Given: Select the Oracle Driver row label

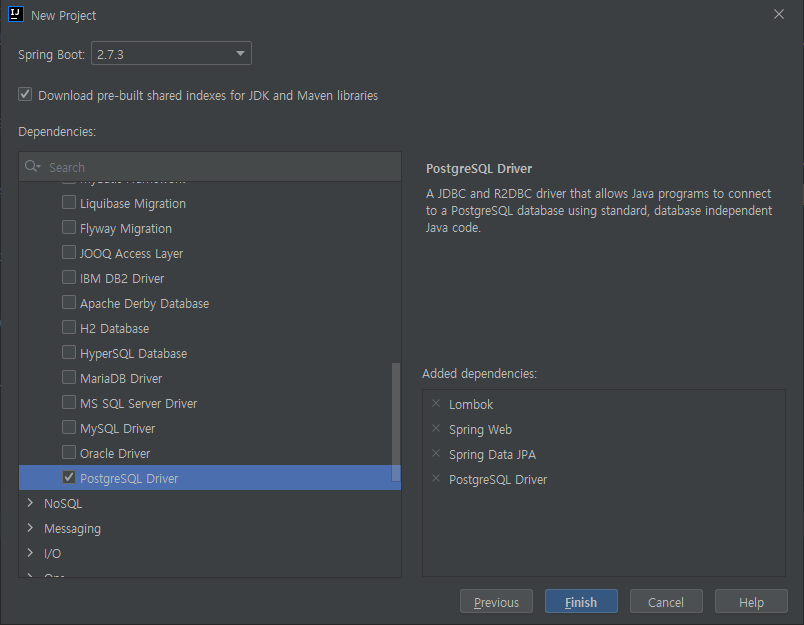Looking at the screenshot, I should [115, 454].
